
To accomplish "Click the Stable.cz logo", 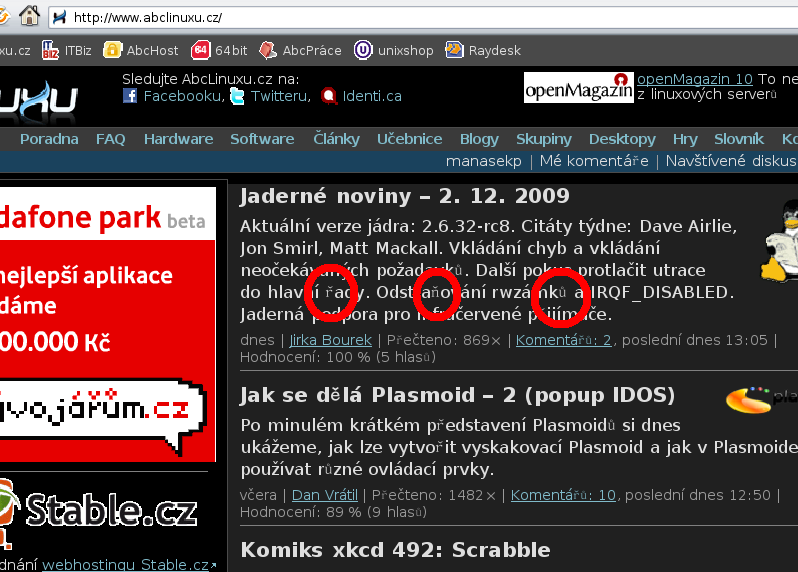I will pos(98,514).
